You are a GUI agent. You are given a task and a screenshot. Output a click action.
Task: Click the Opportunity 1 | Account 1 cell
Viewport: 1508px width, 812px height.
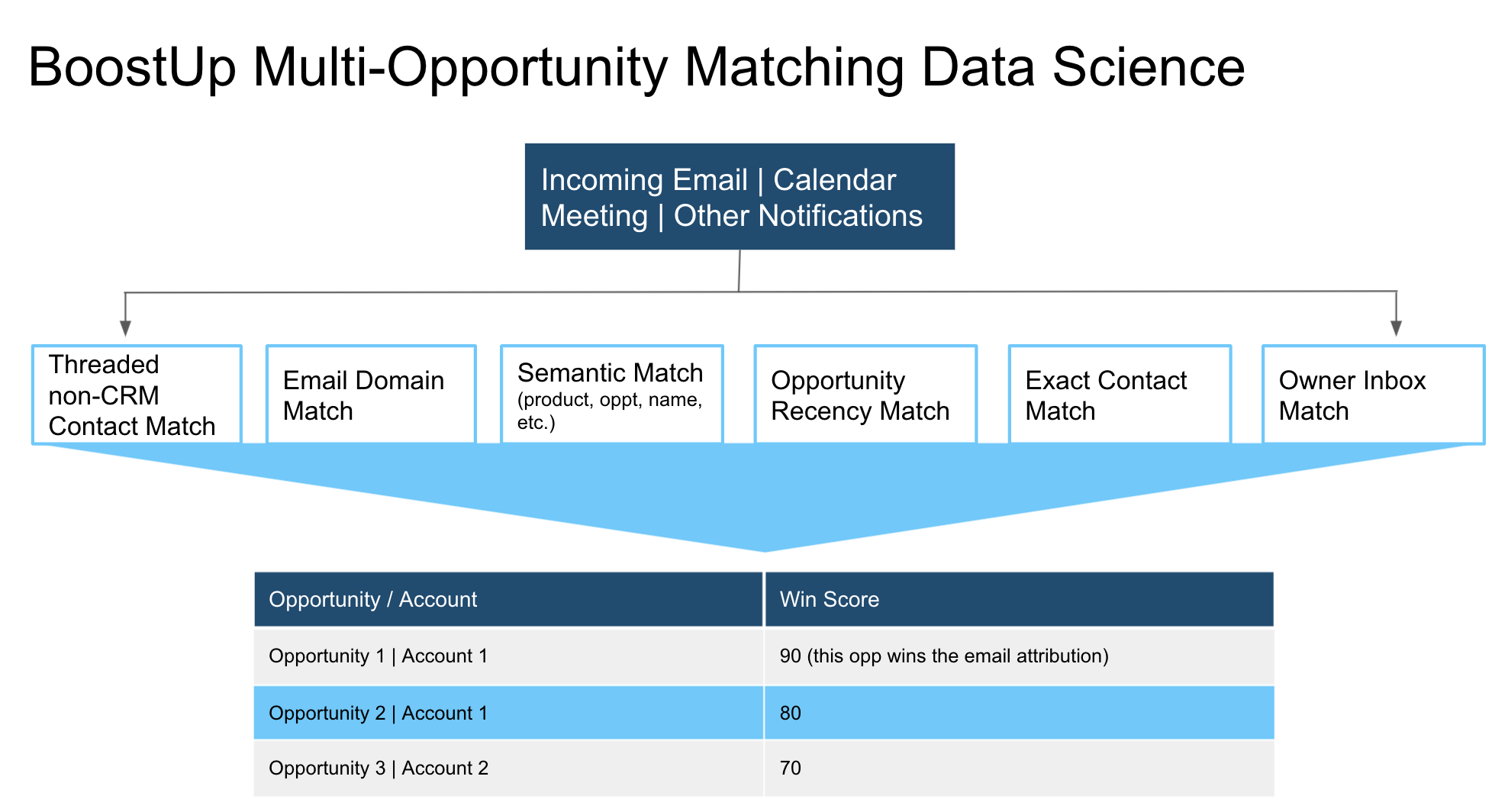tap(508, 656)
